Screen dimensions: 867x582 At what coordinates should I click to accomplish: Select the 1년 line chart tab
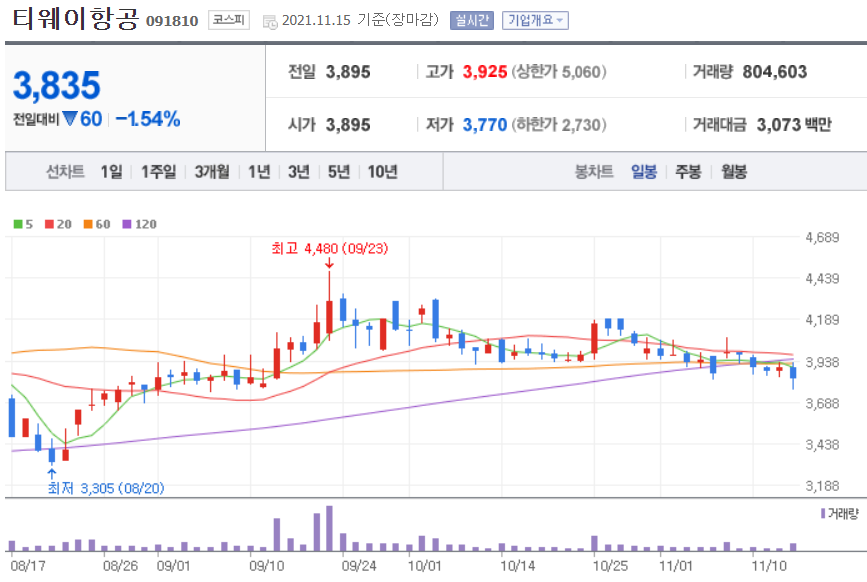(x=259, y=172)
